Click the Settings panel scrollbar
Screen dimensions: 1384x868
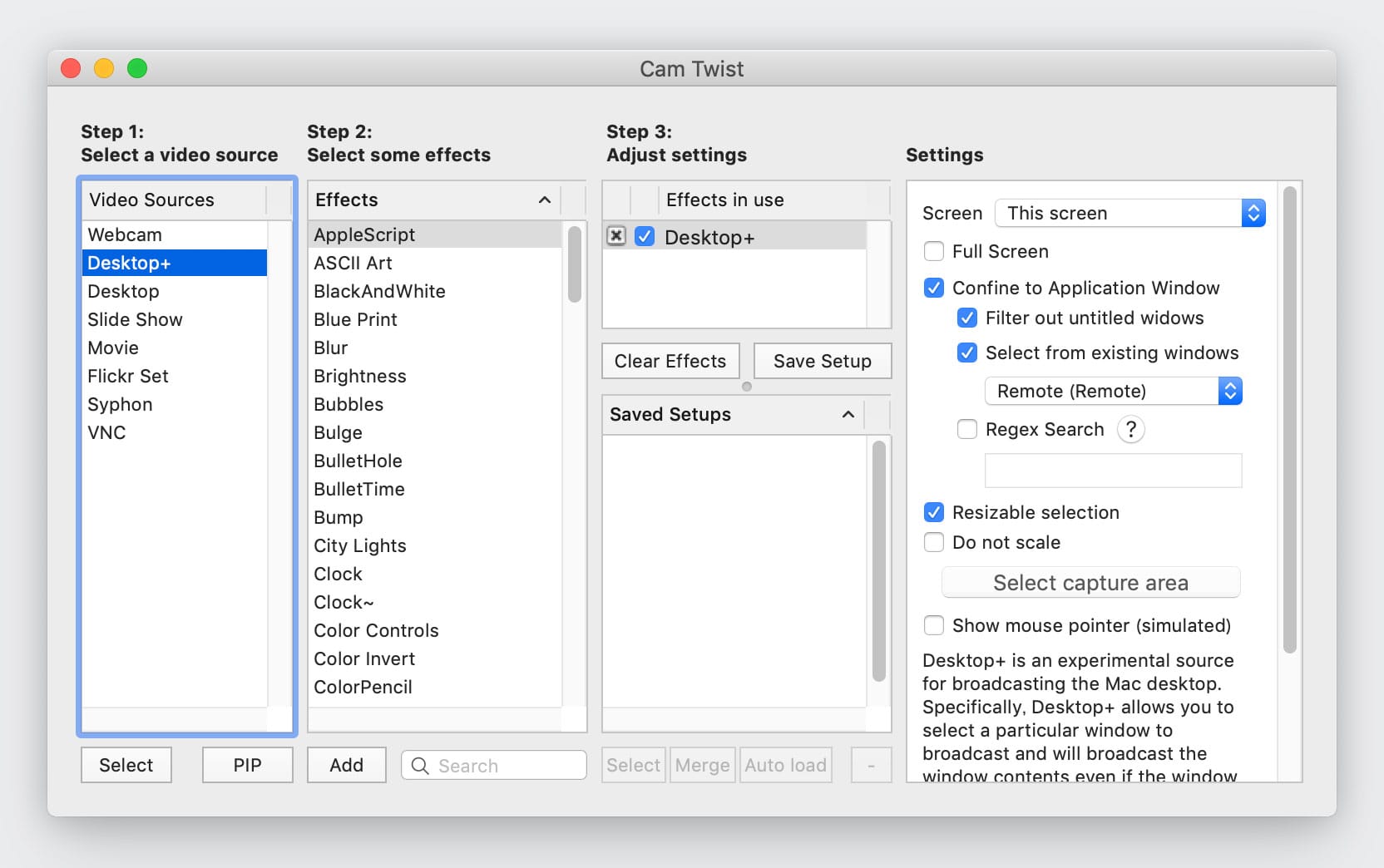click(1290, 420)
